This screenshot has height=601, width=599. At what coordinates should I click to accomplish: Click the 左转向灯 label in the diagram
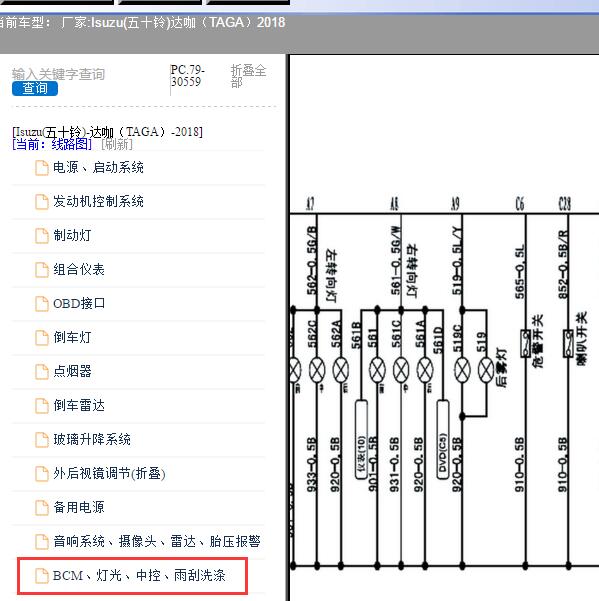pos(331,276)
